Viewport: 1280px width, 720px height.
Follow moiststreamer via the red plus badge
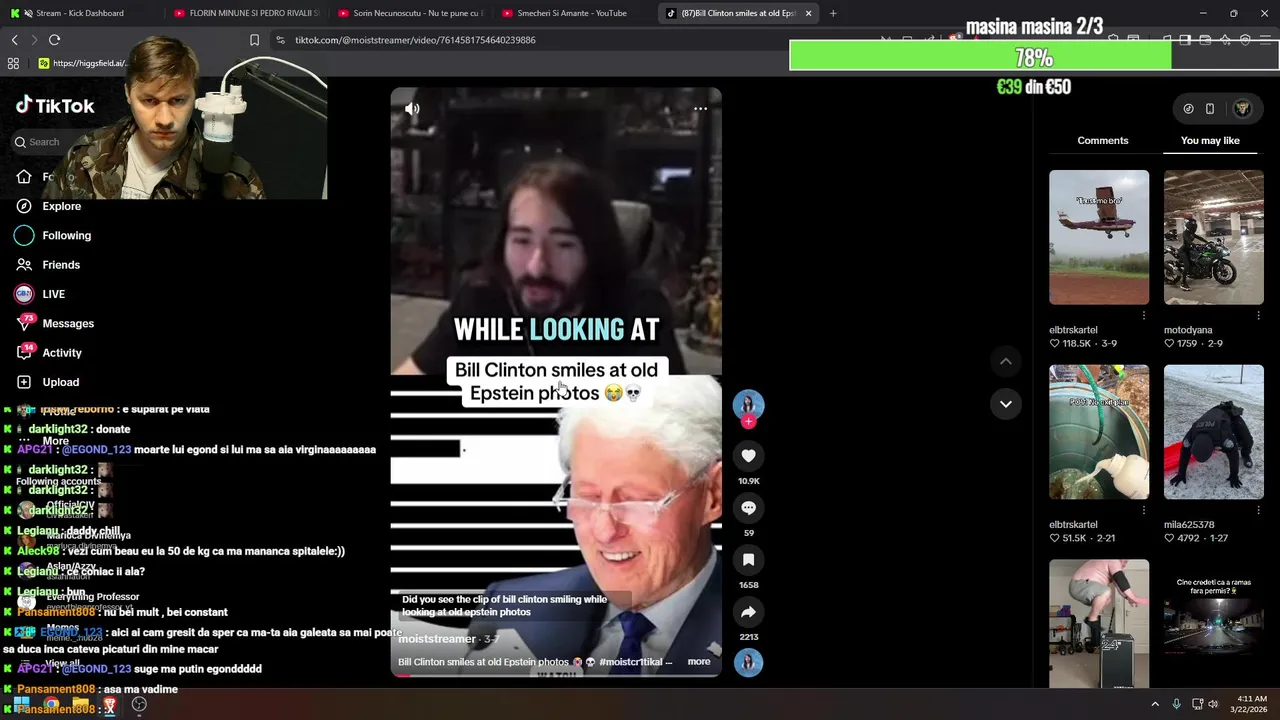click(748, 422)
